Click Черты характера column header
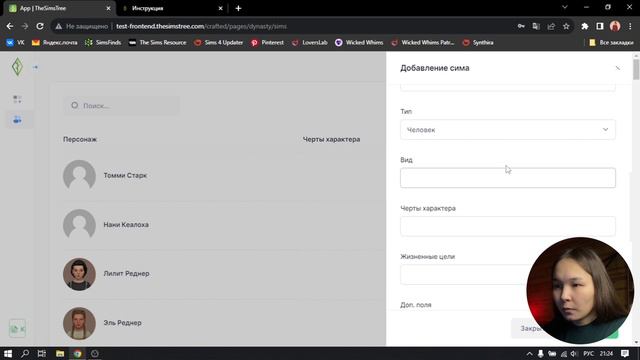Image resolution: width=640 pixels, height=360 pixels. click(x=331, y=140)
